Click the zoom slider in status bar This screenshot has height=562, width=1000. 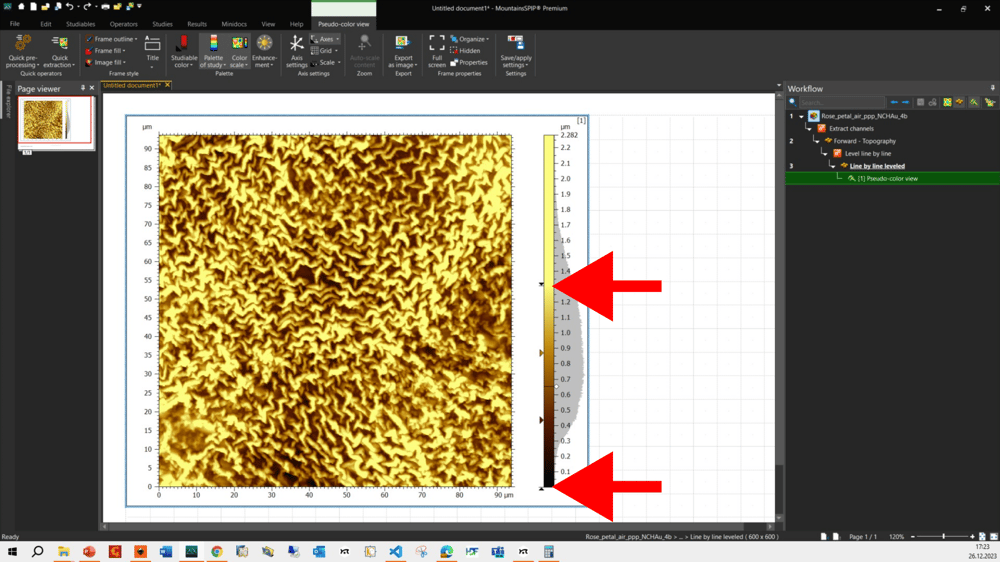point(943,537)
